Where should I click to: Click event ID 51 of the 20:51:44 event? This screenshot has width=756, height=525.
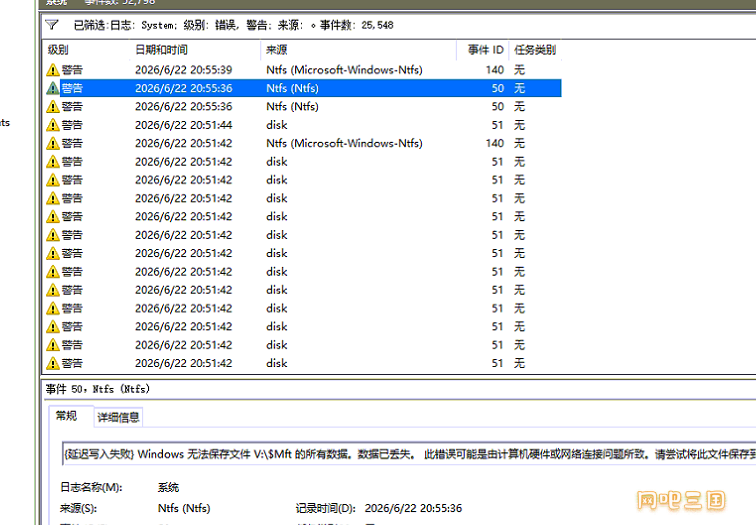[x=498, y=125]
